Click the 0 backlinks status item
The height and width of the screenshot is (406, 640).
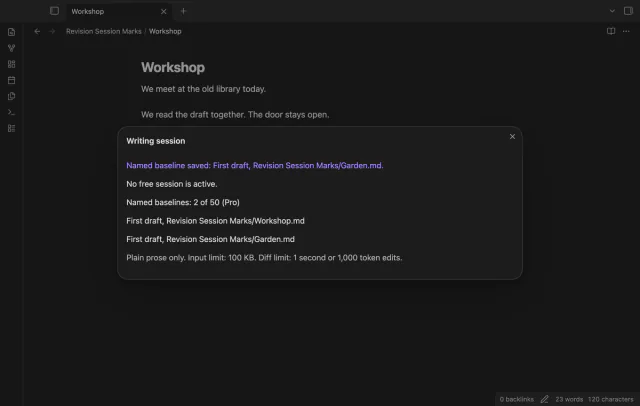pyautogui.click(x=516, y=399)
